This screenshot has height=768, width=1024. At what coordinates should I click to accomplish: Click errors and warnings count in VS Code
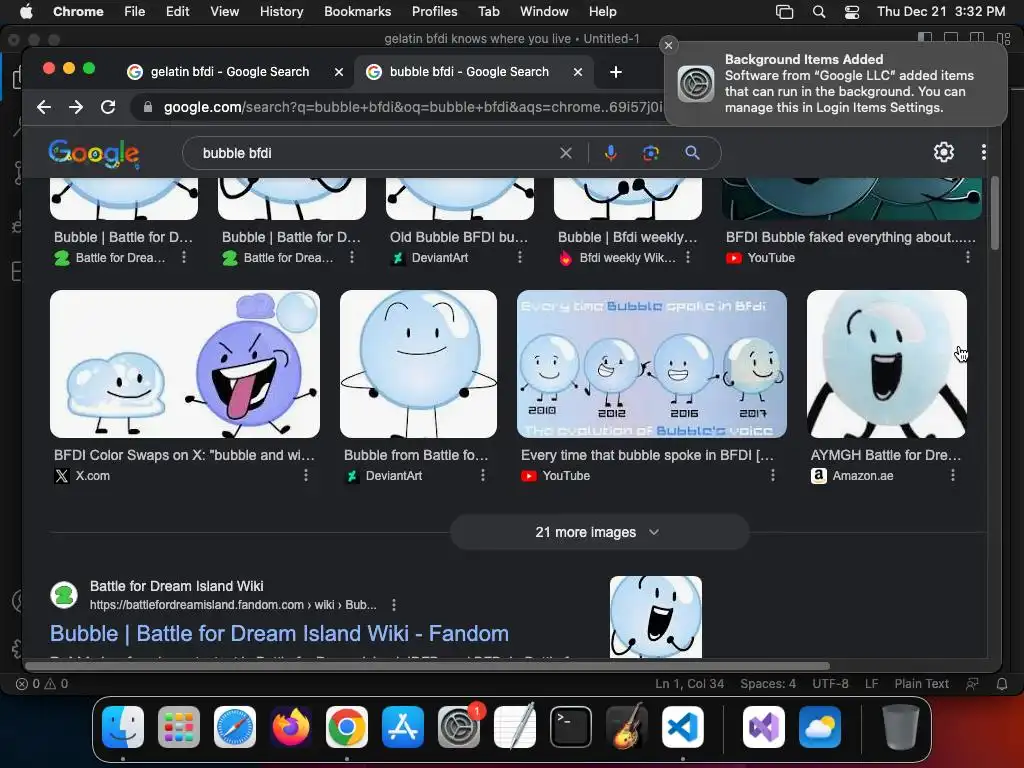pos(42,684)
